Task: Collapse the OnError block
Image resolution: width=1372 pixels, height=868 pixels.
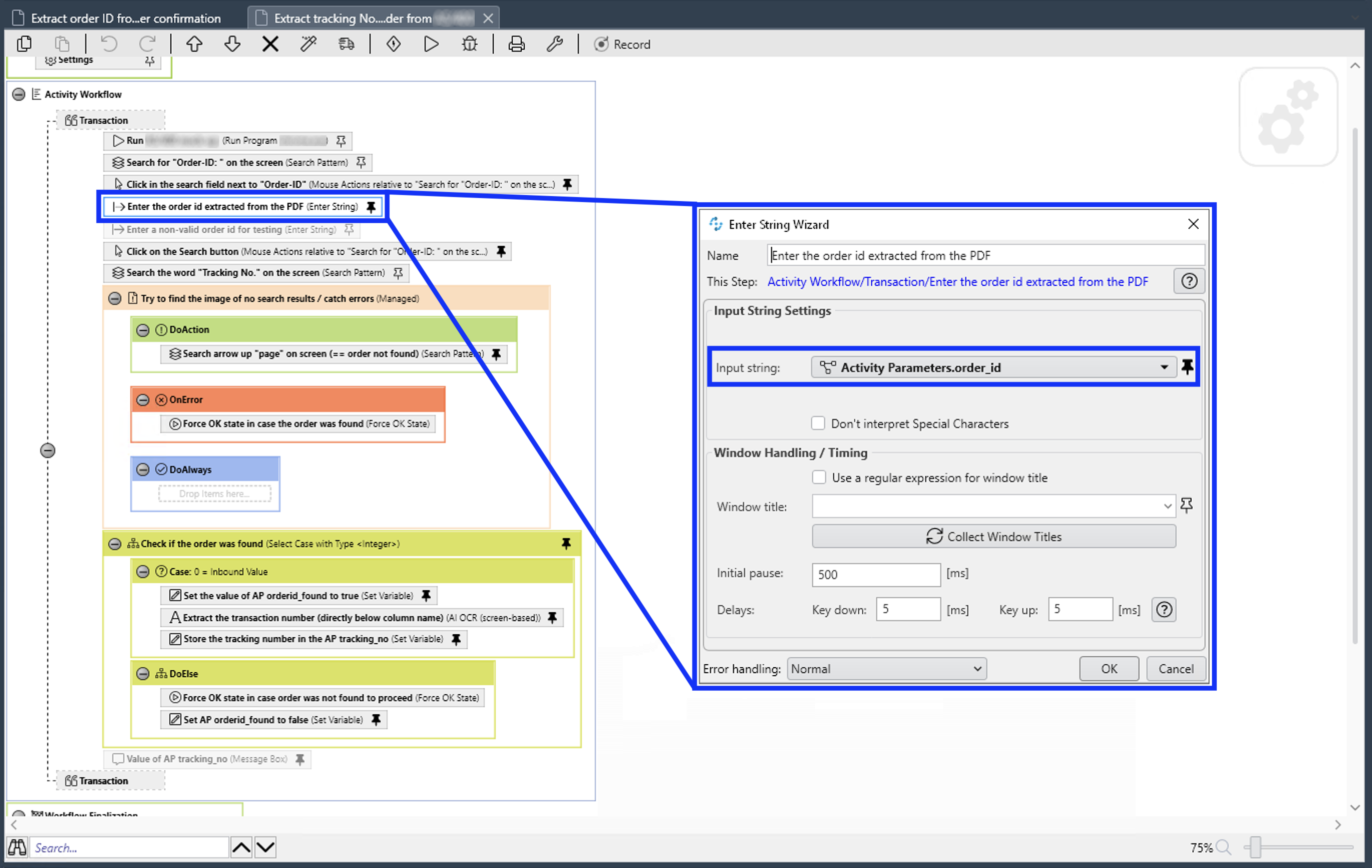Action: (143, 400)
